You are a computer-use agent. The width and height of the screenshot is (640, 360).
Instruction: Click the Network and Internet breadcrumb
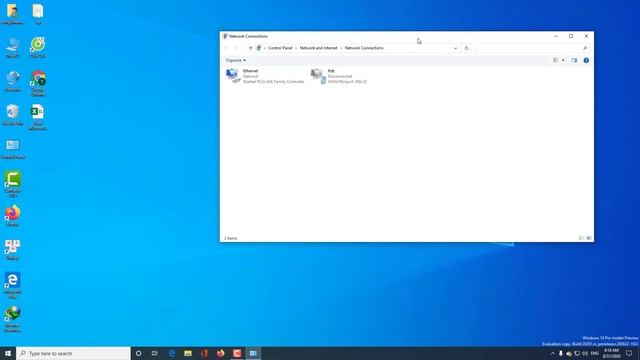click(x=318, y=48)
